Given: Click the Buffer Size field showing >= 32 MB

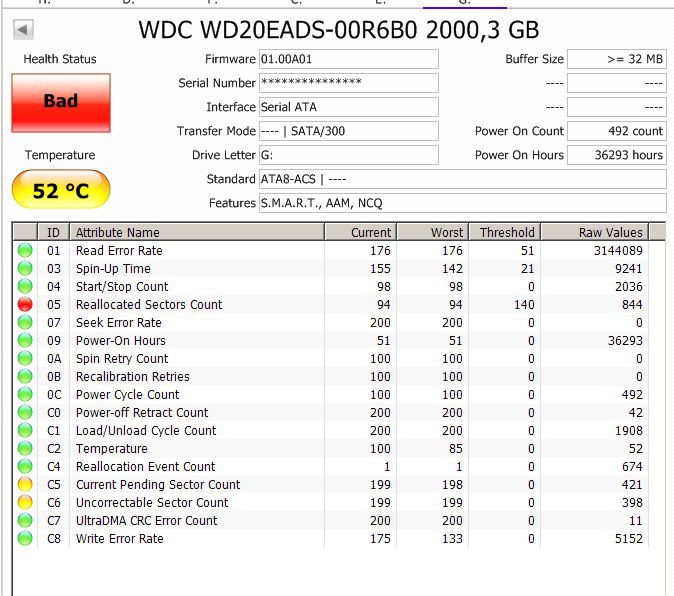Looking at the screenshot, I should click(x=617, y=59).
